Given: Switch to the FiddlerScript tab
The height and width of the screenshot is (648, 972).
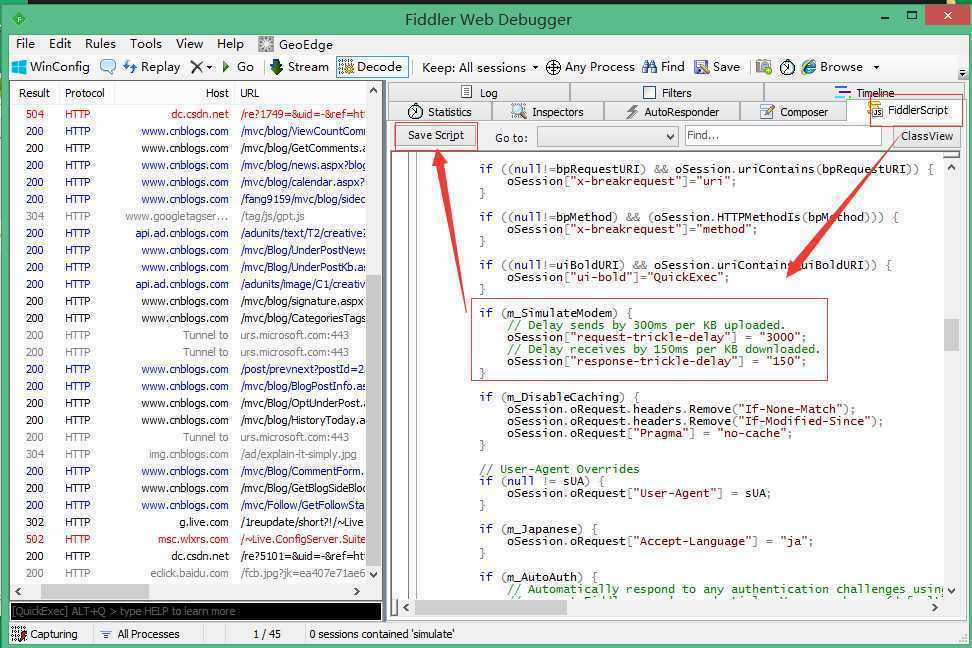Looking at the screenshot, I should (x=910, y=110).
